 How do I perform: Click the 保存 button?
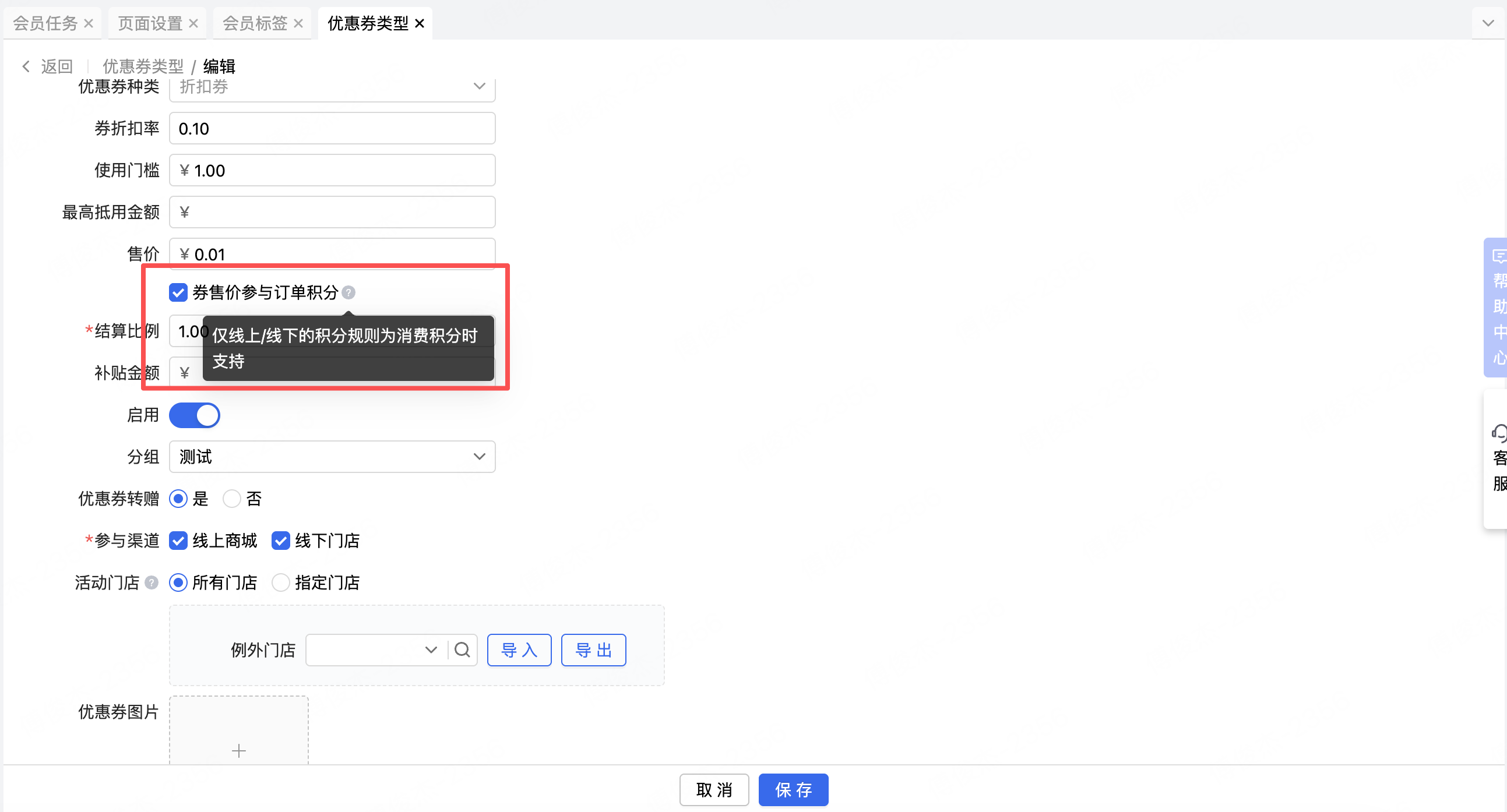[x=793, y=789]
